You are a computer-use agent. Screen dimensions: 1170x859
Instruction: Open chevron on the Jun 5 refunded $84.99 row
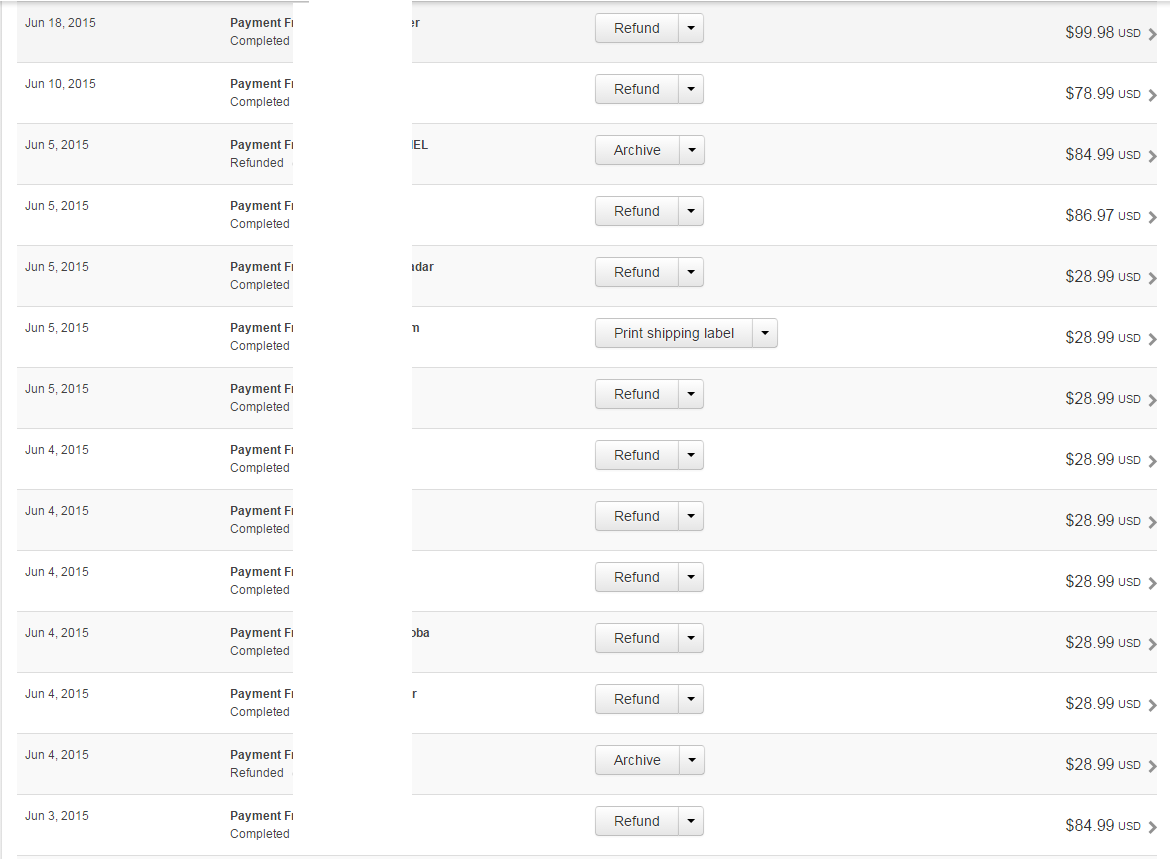1153,156
